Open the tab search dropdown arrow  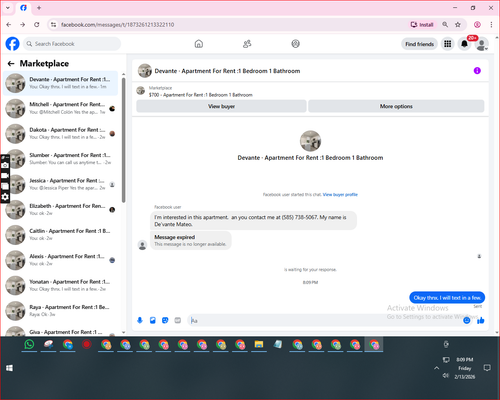pyautogui.click(x=8, y=8)
